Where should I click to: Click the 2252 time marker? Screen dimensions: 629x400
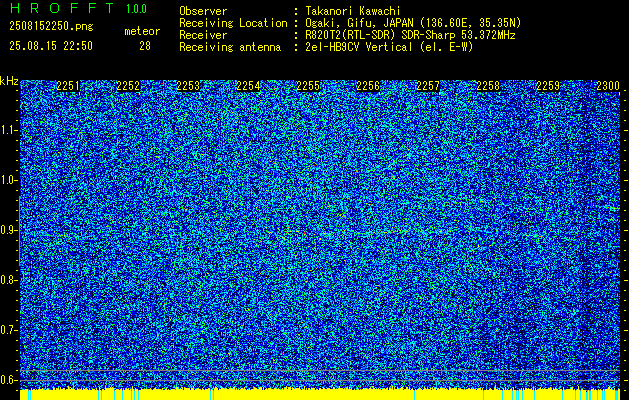[128, 86]
